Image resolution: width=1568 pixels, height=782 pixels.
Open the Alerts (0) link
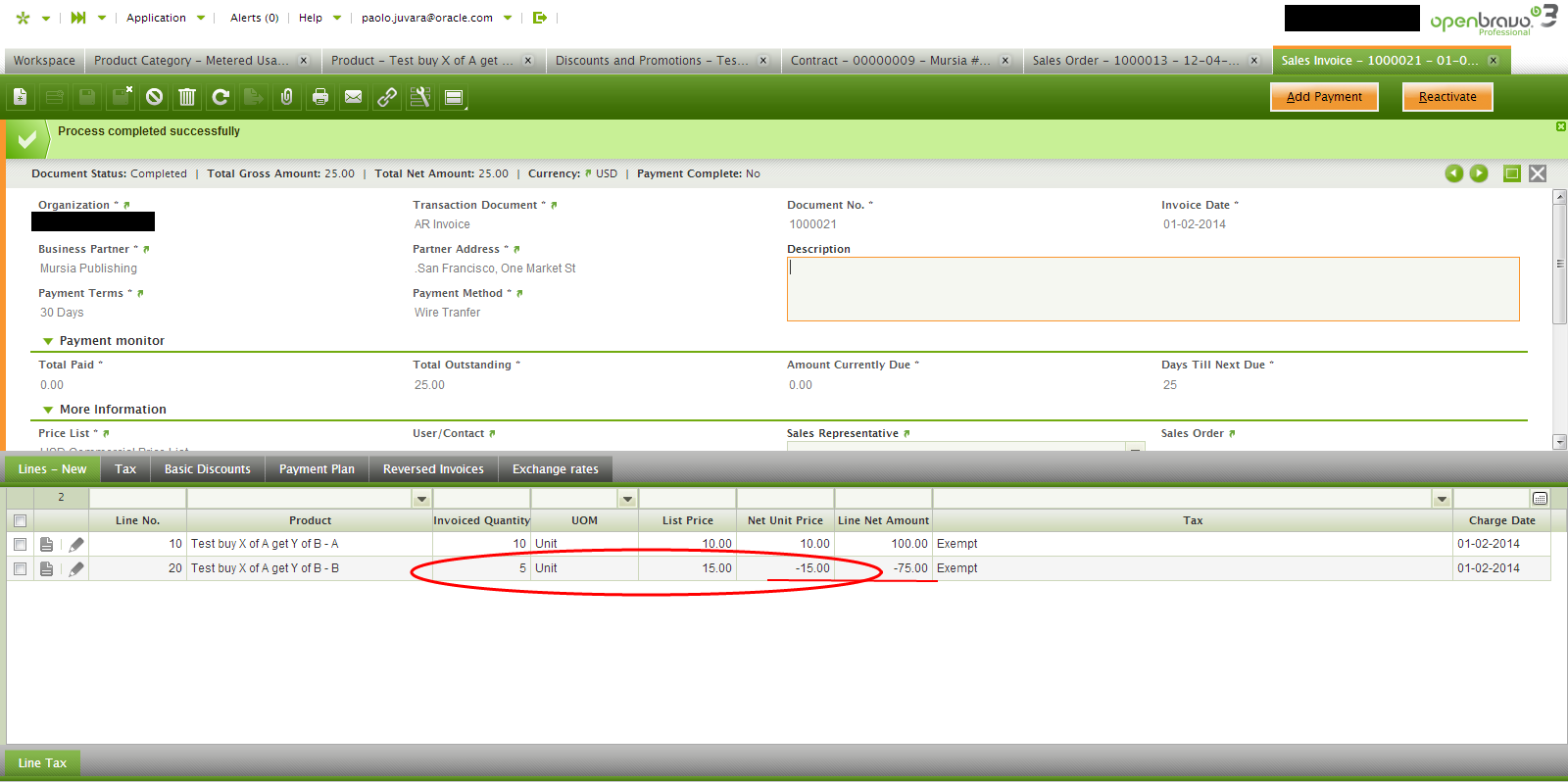254,18
